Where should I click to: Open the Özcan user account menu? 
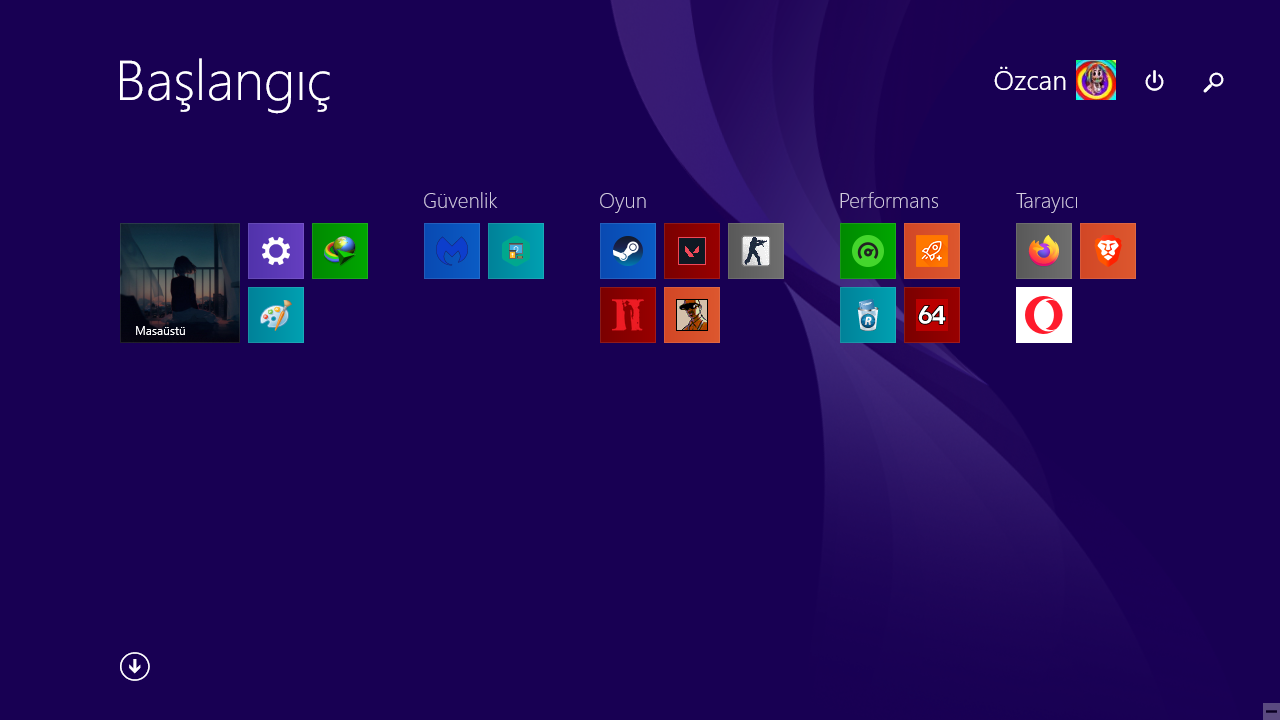coord(1054,80)
